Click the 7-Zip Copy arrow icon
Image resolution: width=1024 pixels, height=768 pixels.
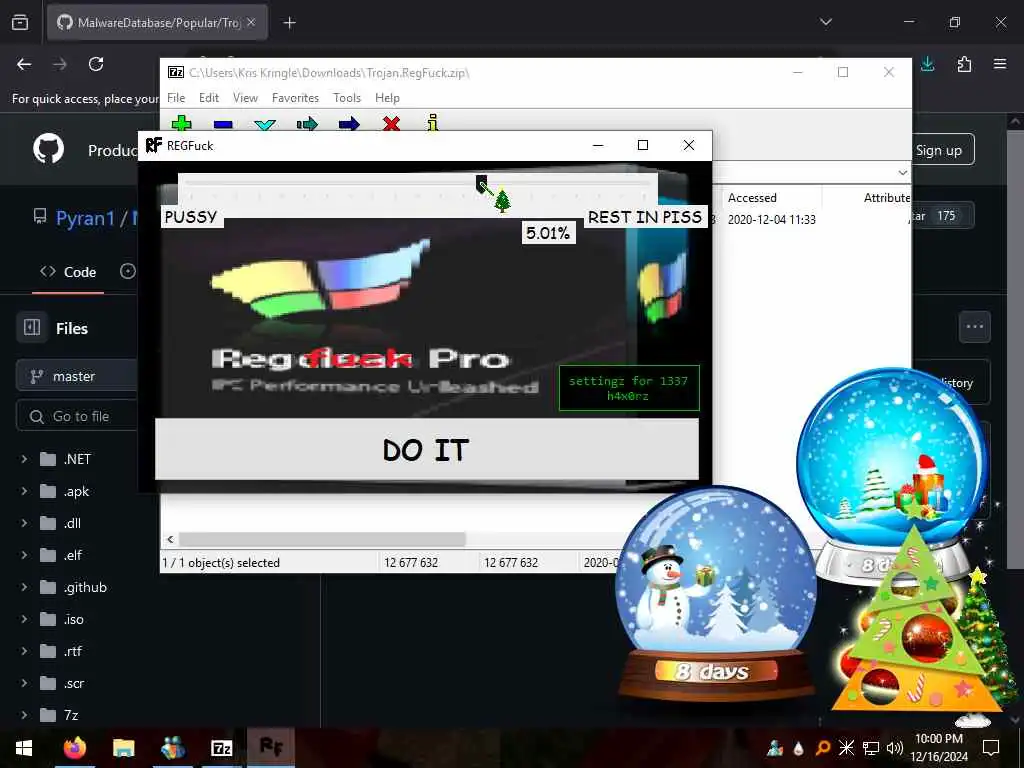click(x=306, y=123)
